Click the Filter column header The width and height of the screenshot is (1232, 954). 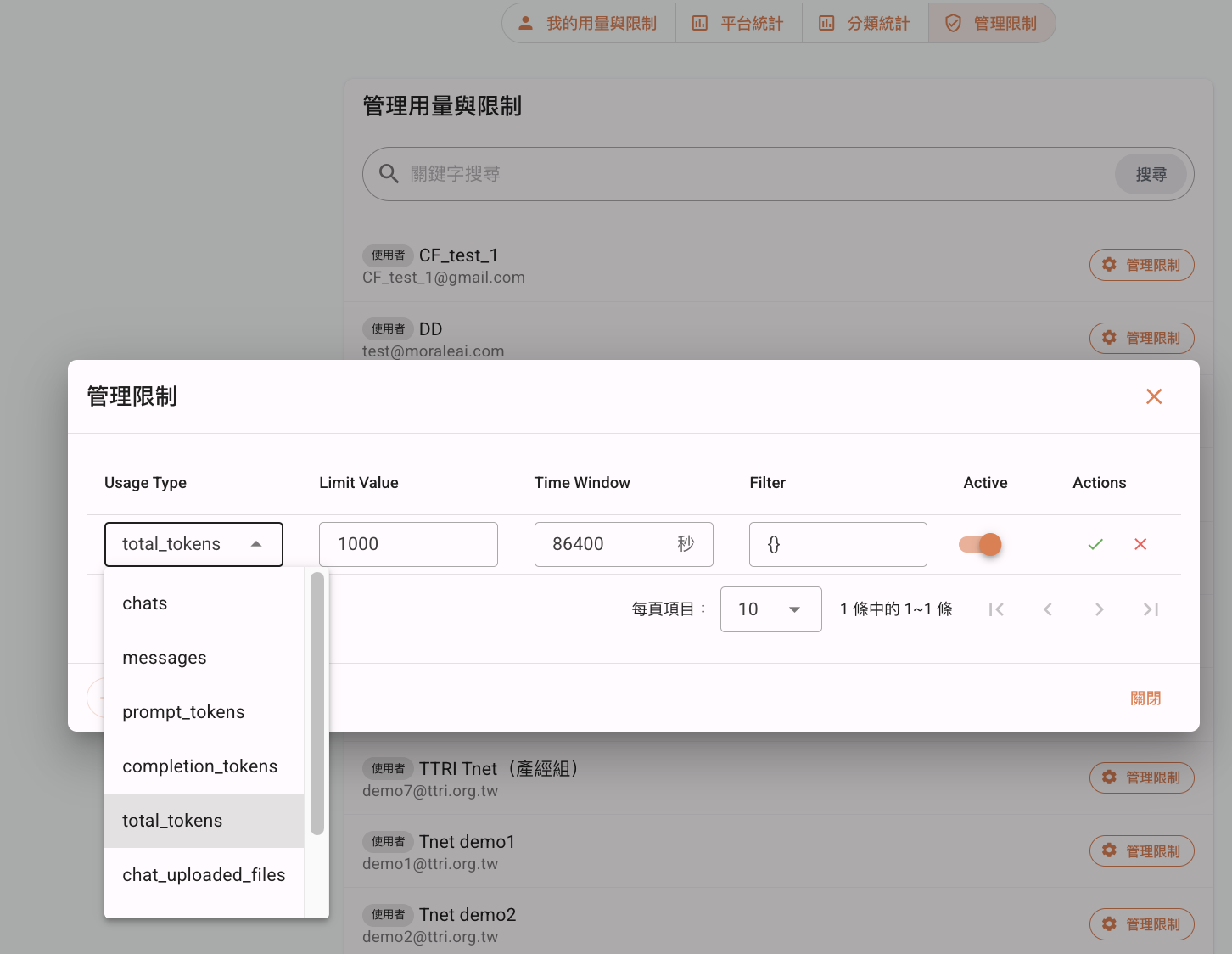768,483
